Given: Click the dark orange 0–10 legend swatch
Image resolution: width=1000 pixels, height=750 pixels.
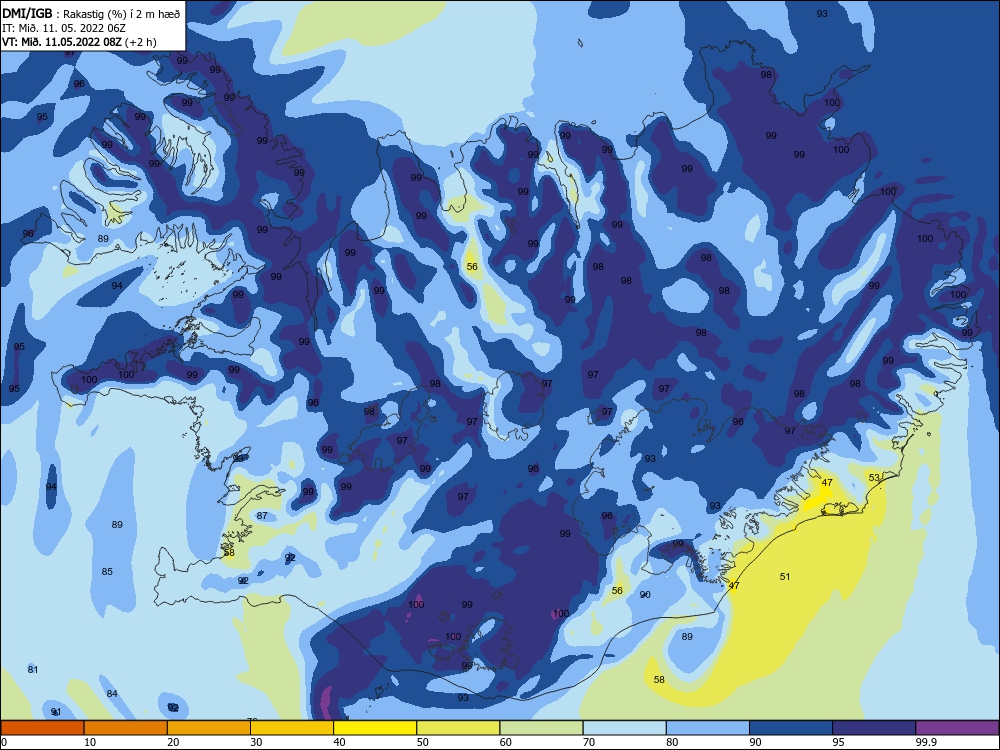Looking at the screenshot, I should click(42, 728).
